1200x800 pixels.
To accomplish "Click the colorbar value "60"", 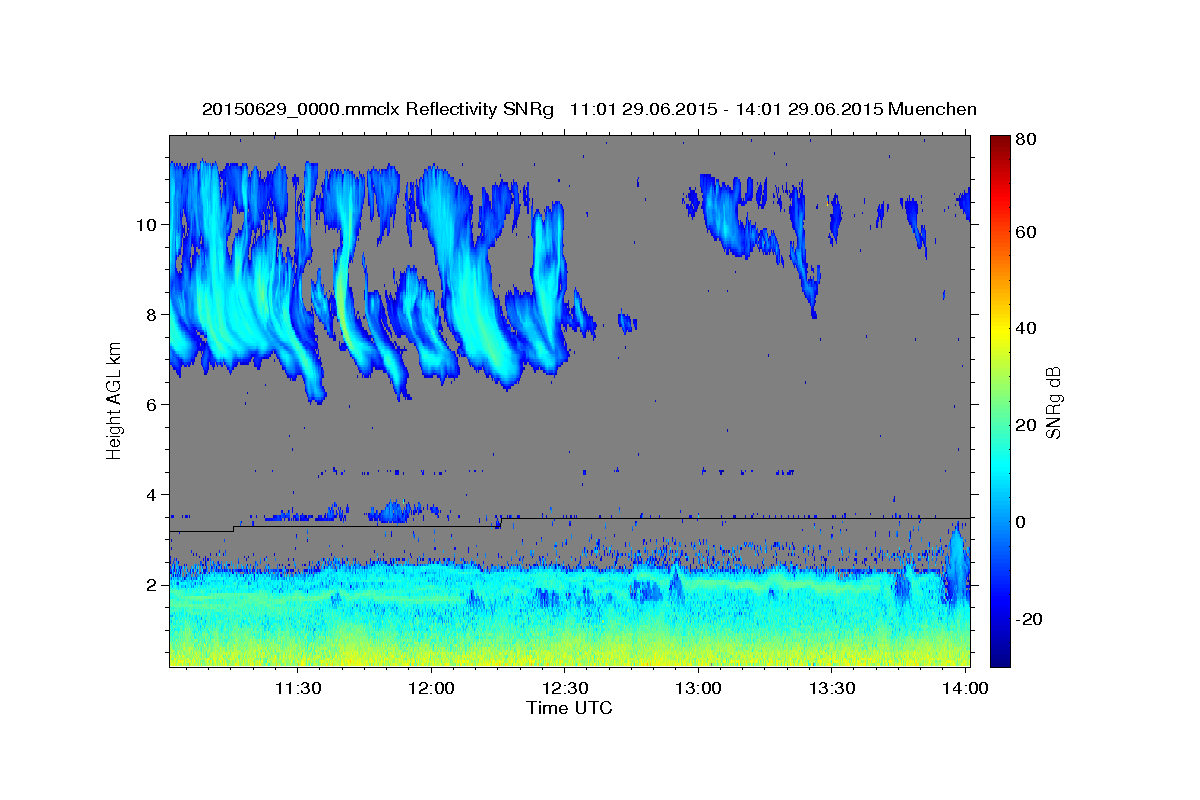I will click(1026, 232).
